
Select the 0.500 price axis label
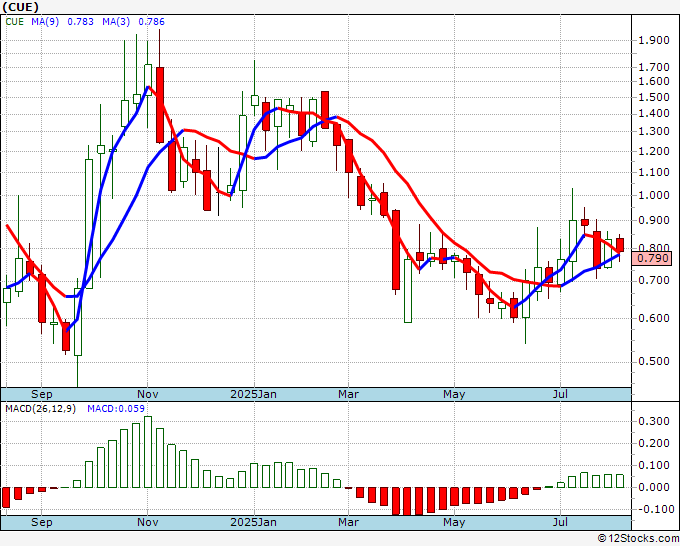(x=654, y=361)
